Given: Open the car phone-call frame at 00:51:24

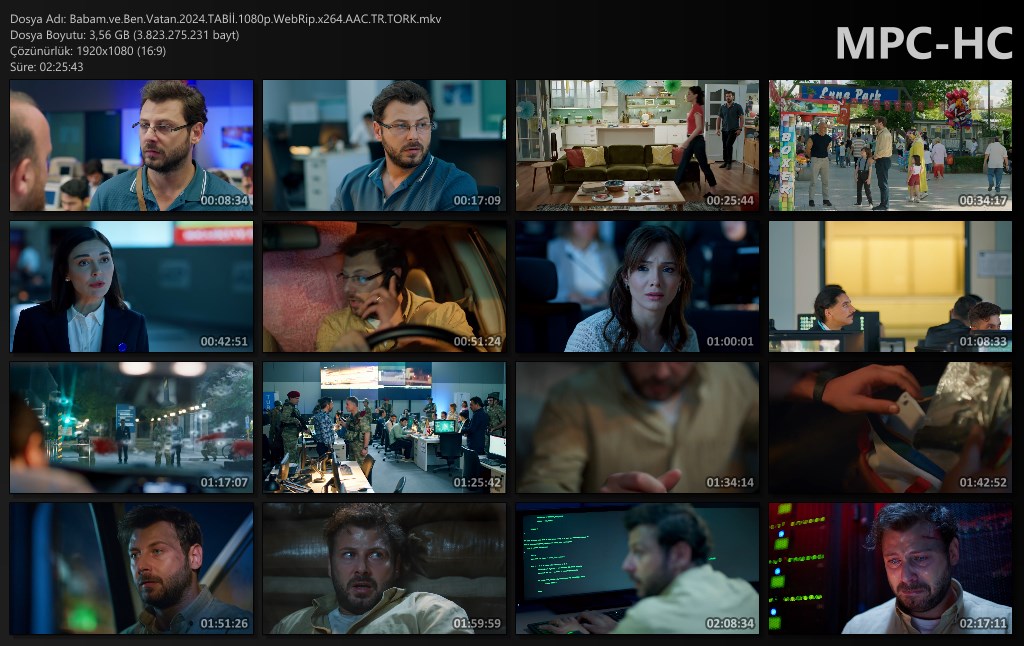Looking at the screenshot, I should point(384,287).
